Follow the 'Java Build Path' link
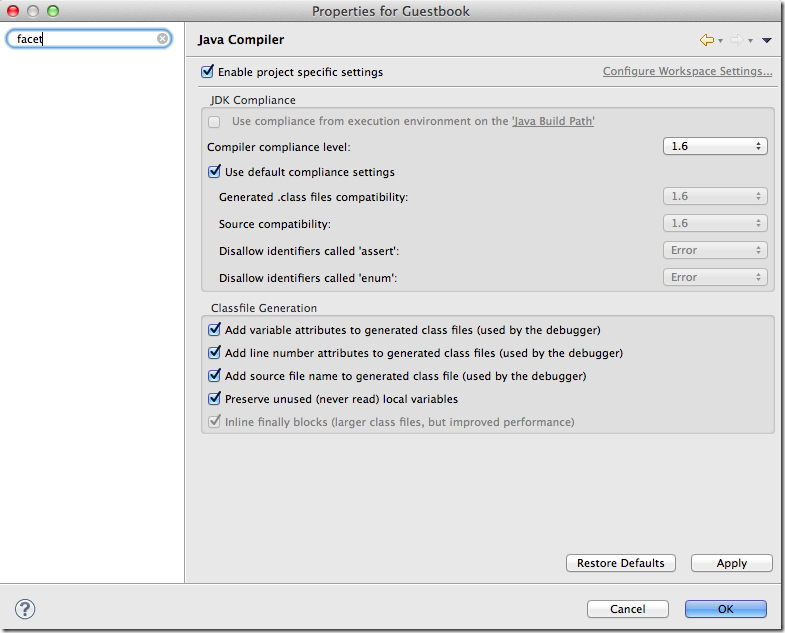785x633 pixels. pyautogui.click(x=553, y=121)
